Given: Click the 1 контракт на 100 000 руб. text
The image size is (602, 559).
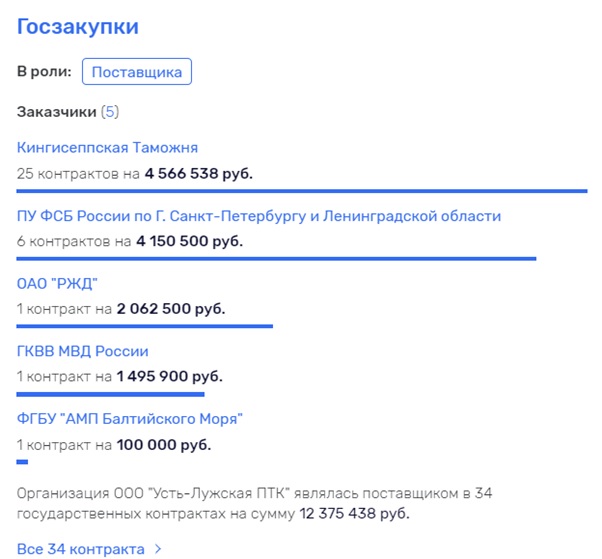Looking at the screenshot, I should tap(113, 445).
